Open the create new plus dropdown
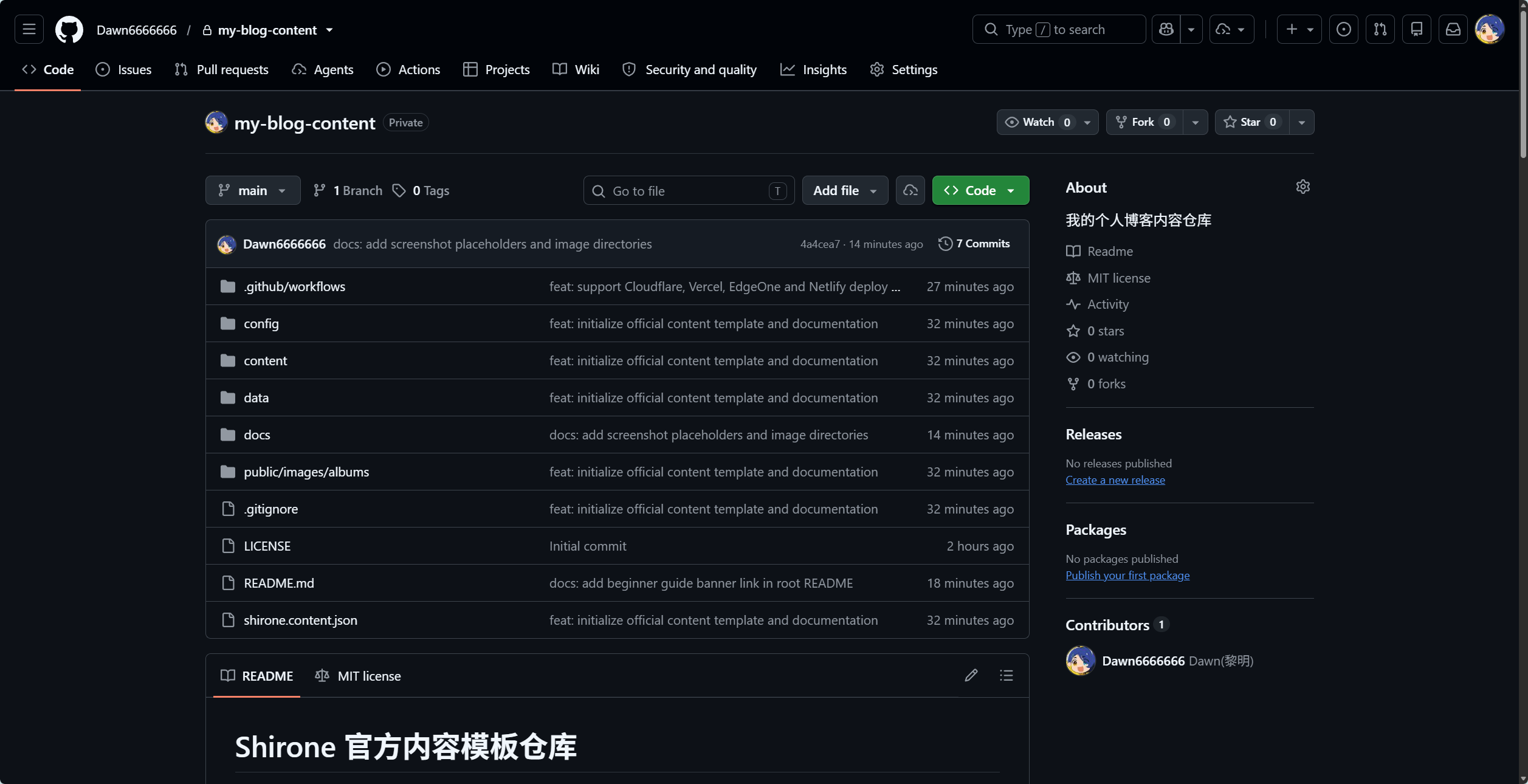The width and height of the screenshot is (1528, 784). (1299, 29)
